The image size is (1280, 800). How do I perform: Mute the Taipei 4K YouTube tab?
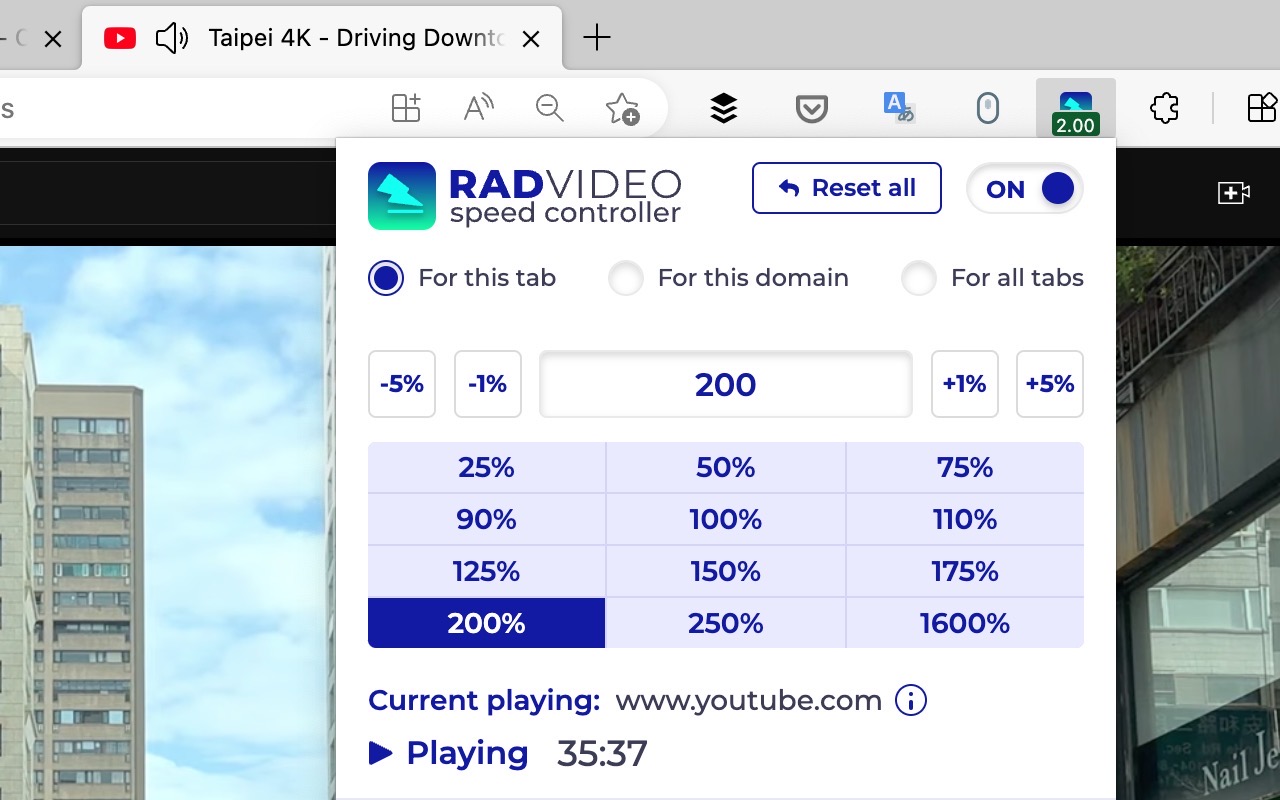click(172, 38)
